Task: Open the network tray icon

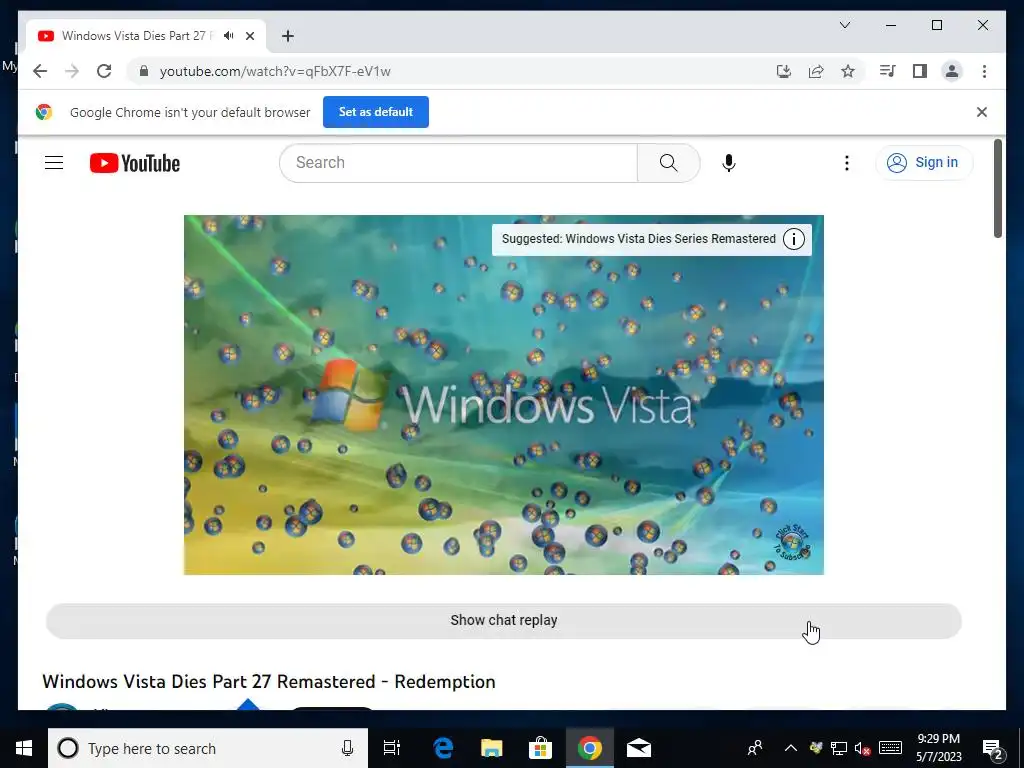Action: pos(839,748)
